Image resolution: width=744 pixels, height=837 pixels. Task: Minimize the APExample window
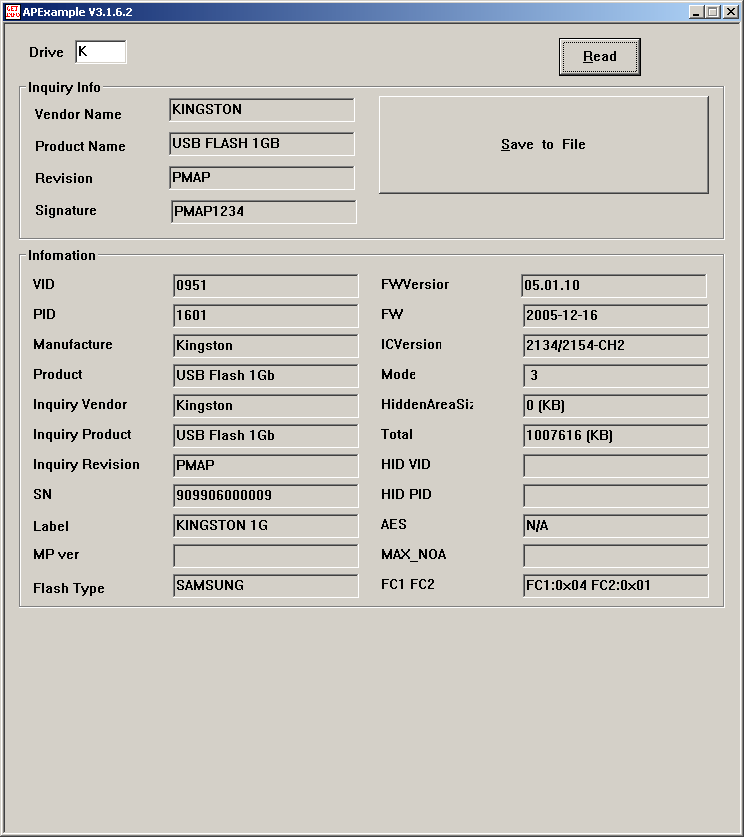click(x=696, y=11)
